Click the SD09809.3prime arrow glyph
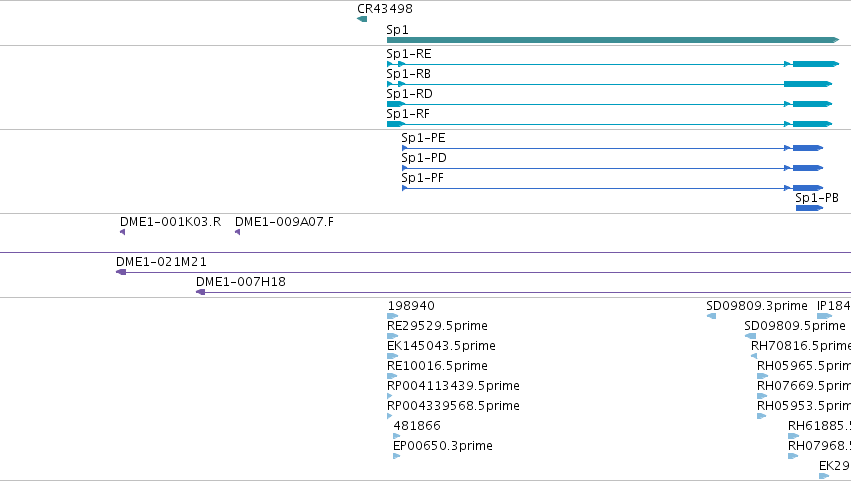 coord(711,316)
